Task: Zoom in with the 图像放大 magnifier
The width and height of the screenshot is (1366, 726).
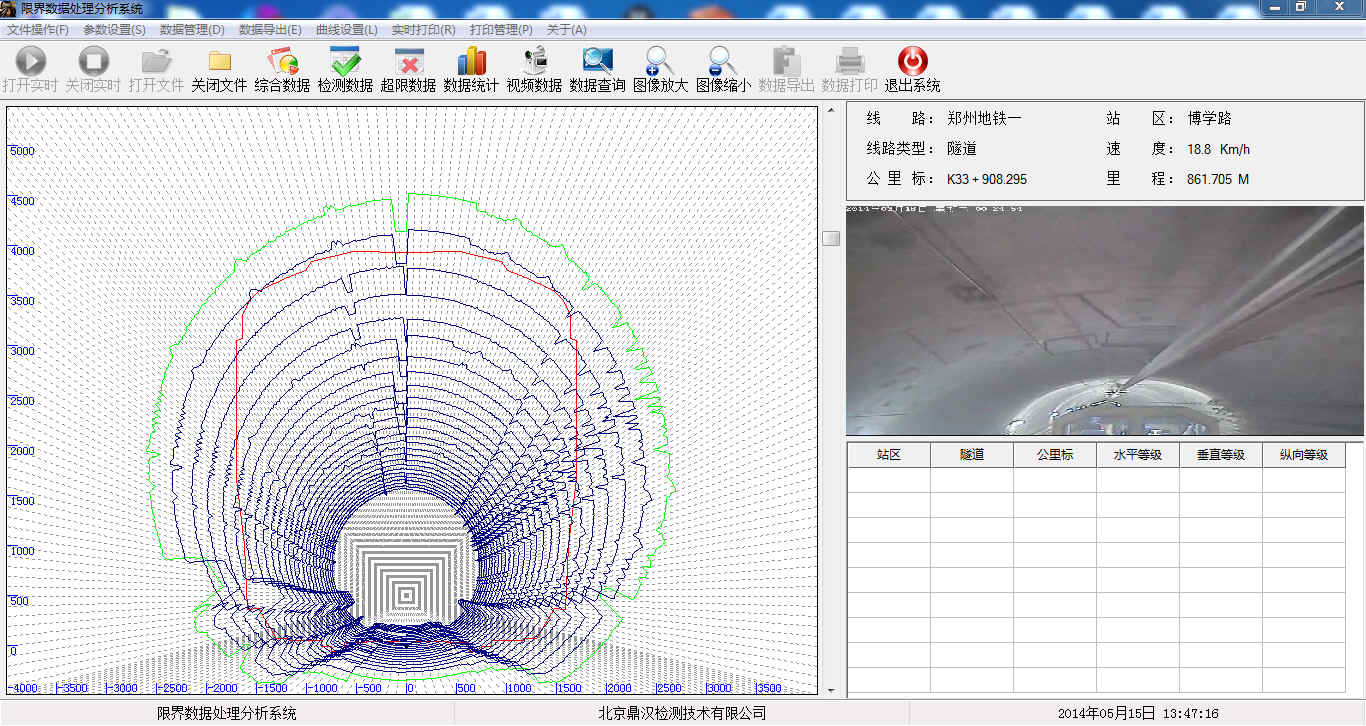Action: click(x=660, y=61)
